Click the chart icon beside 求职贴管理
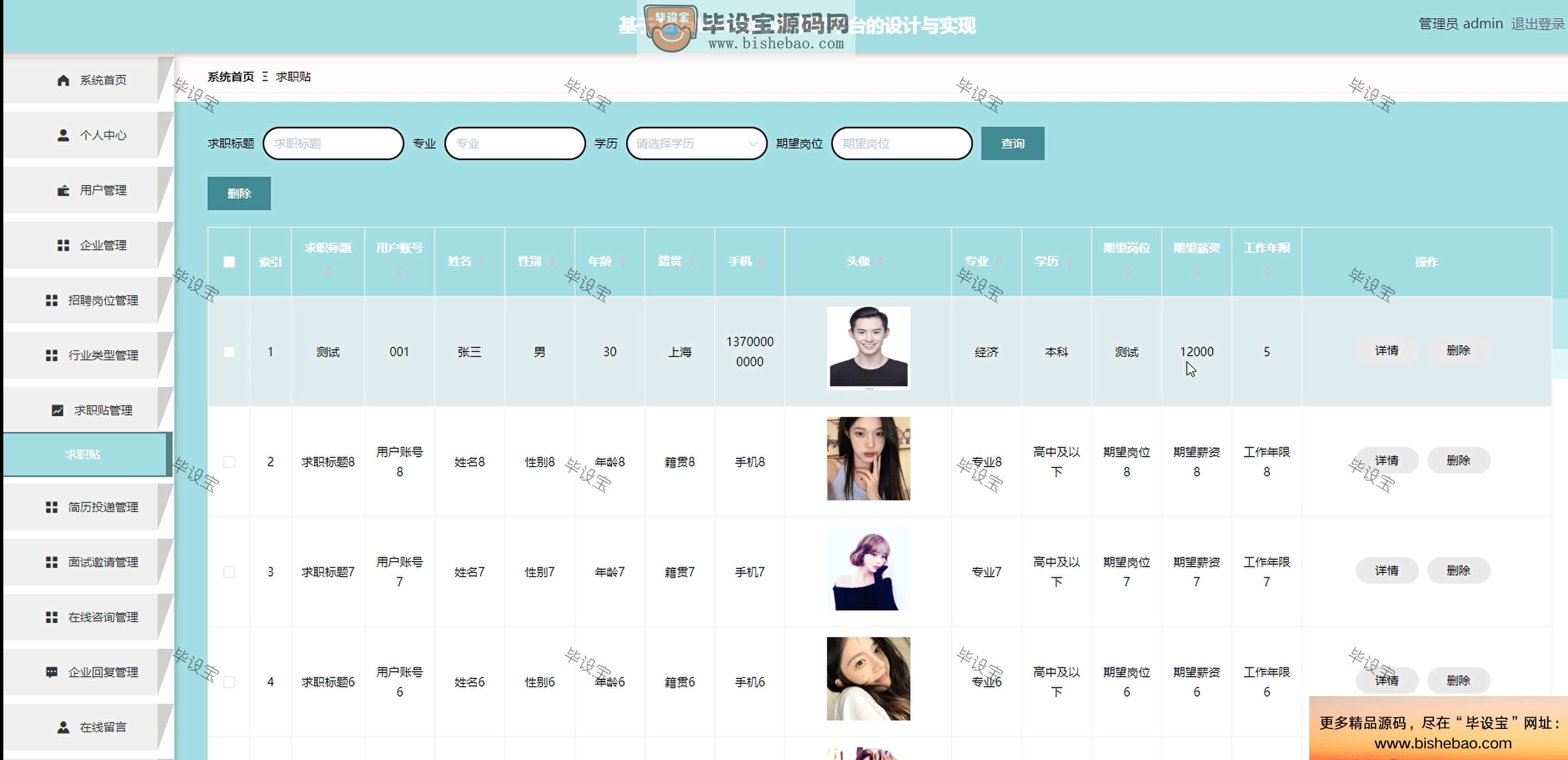 [x=57, y=411]
